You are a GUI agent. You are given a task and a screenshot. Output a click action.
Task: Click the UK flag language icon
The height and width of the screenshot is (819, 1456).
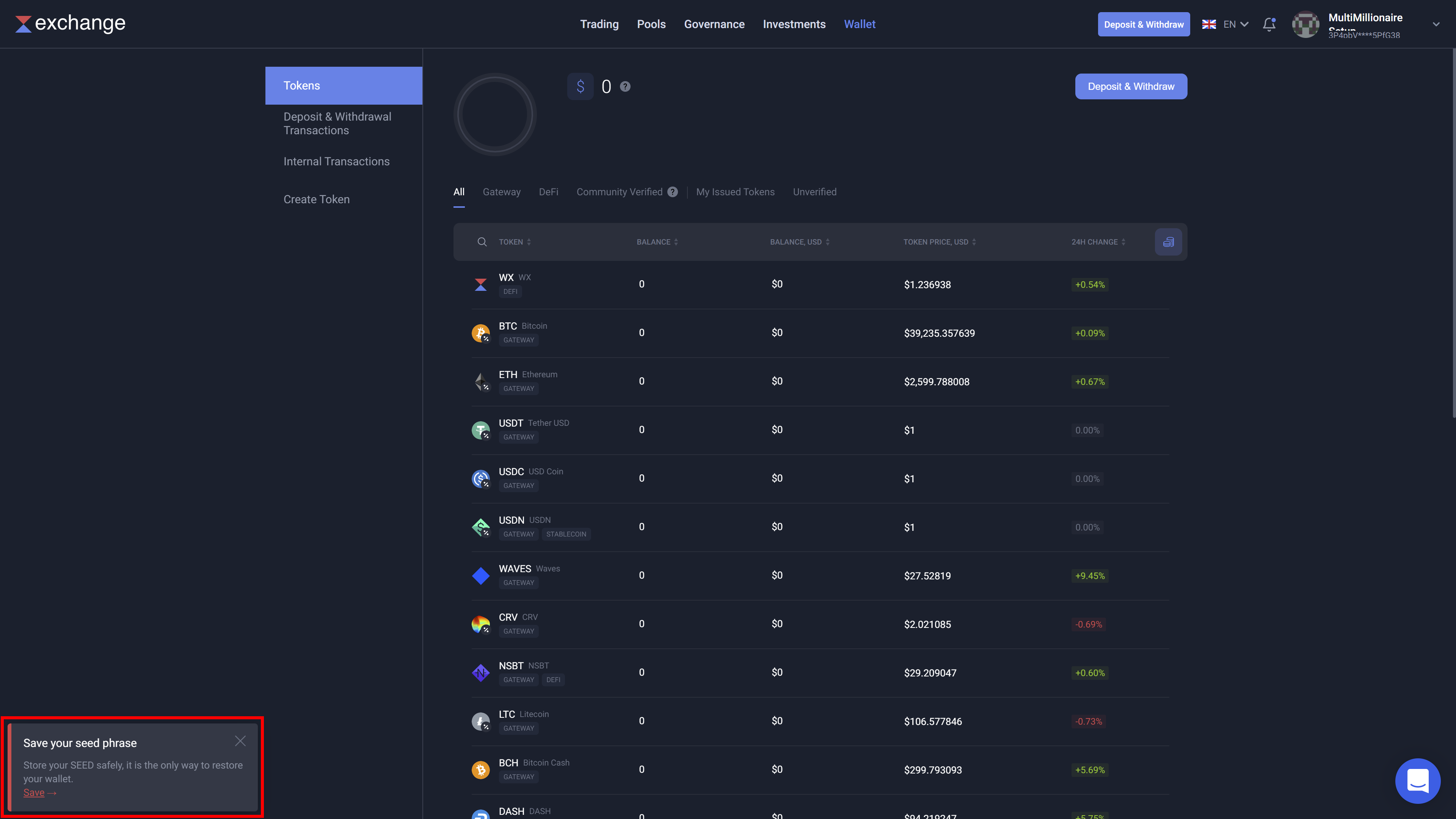point(1209,24)
